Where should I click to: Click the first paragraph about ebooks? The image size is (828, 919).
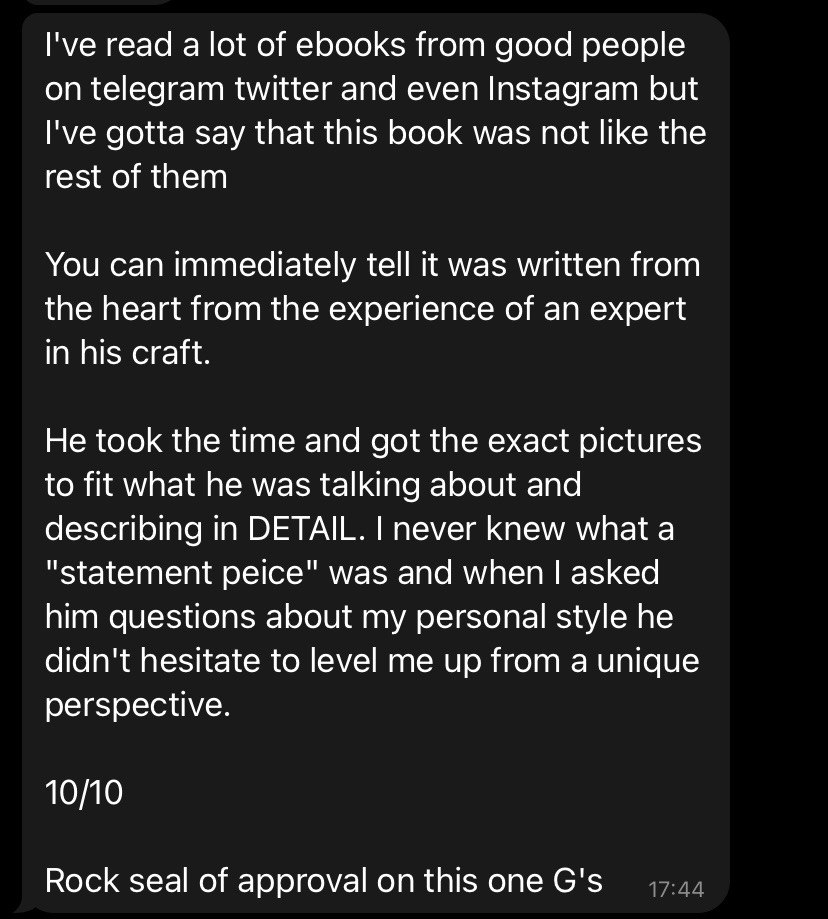pos(375,111)
